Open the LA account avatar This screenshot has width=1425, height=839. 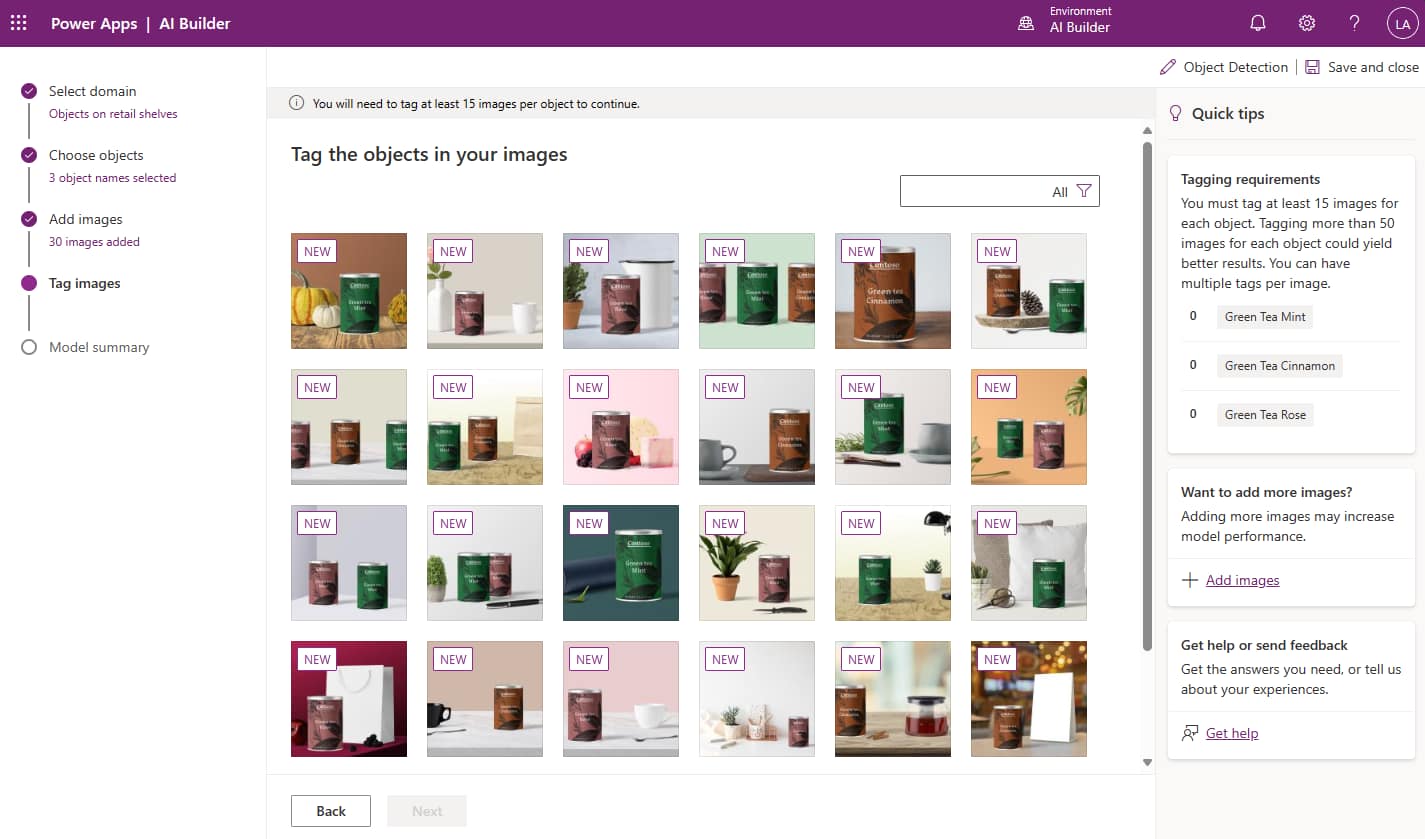[1402, 23]
